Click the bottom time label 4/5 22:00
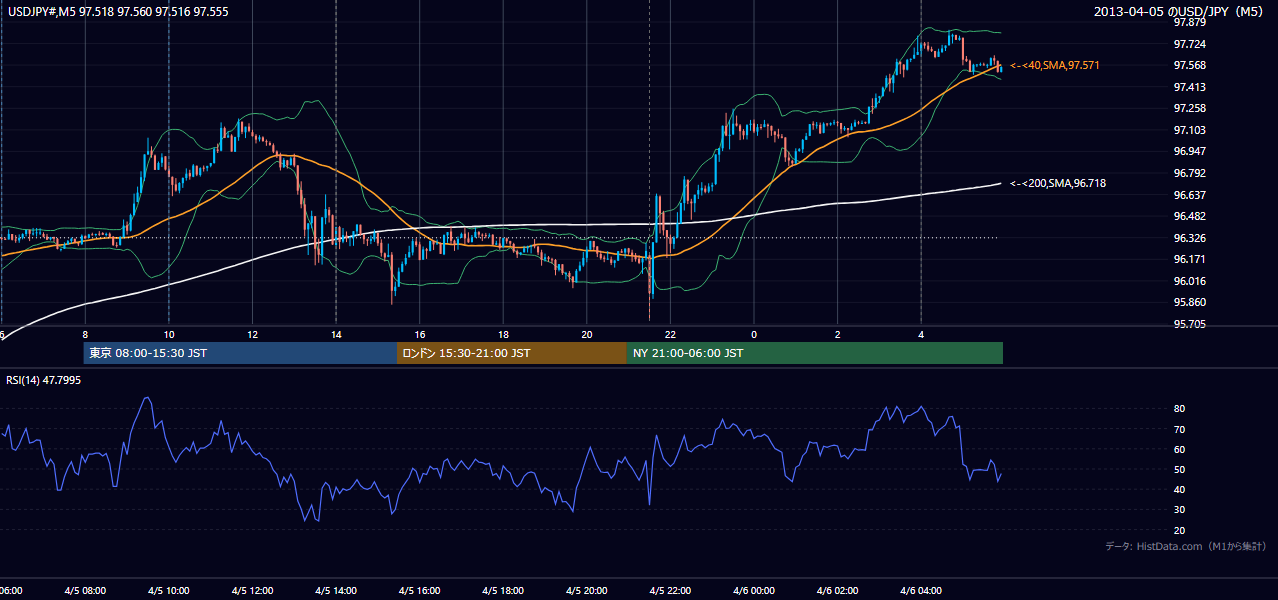1278x600 pixels. click(670, 591)
